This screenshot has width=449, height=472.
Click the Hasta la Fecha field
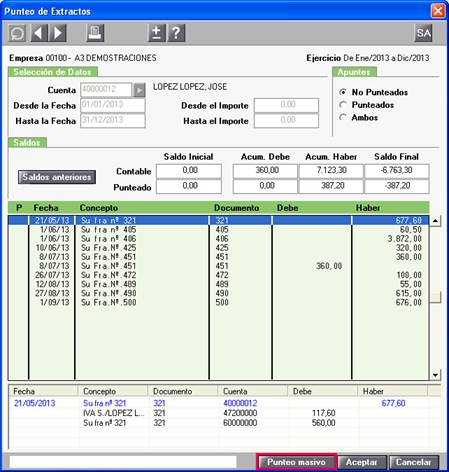(x=113, y=120)
